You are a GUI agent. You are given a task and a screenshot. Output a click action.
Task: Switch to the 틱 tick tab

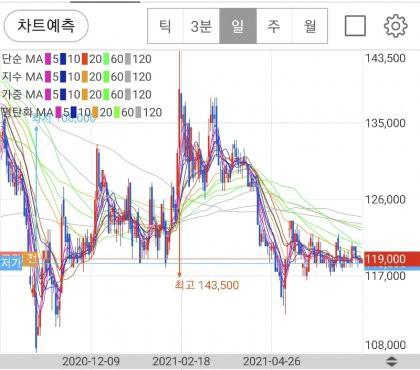(165, 26)
